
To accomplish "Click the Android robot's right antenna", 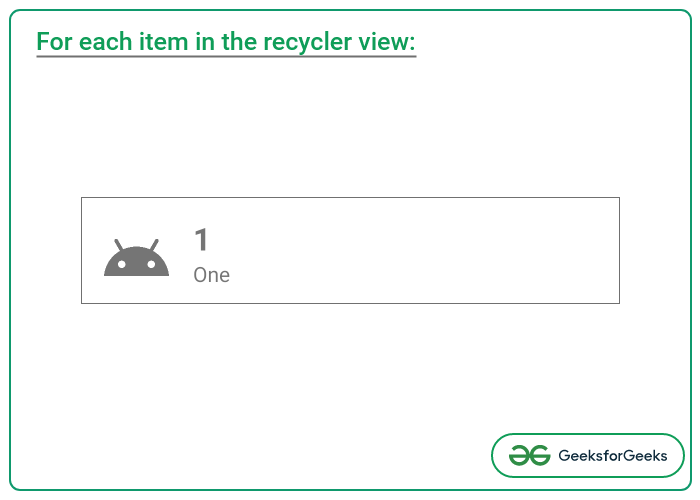I will 153,245.
